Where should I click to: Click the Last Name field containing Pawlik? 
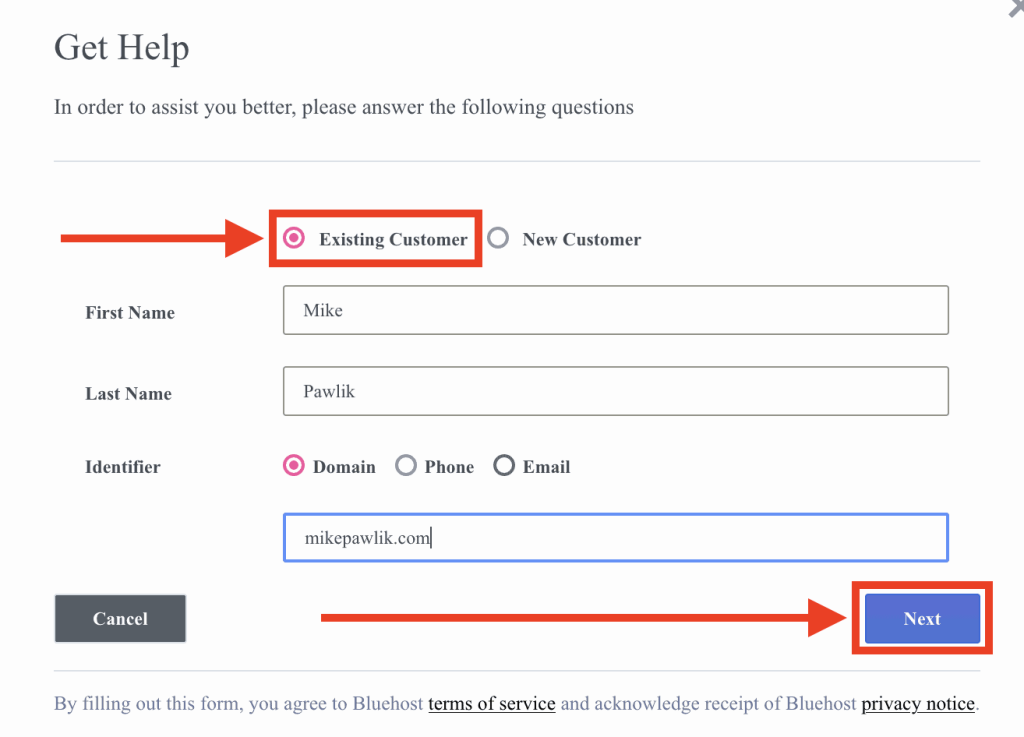(615, 391)
